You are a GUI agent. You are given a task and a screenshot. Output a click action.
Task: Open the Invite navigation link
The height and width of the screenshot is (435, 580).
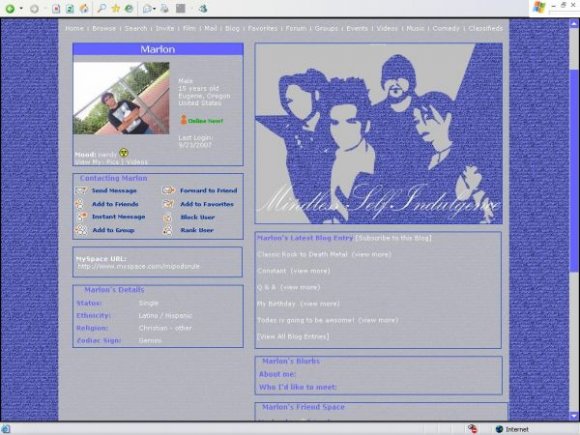pos(165,28)
